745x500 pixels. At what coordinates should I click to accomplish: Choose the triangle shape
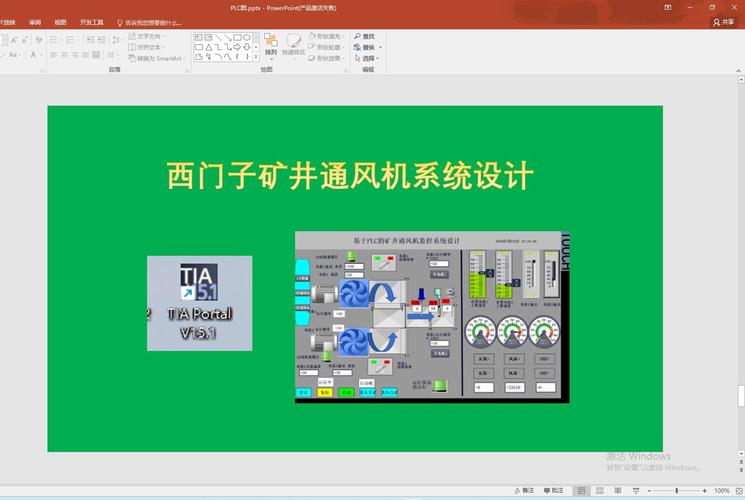tap(209, 47)
